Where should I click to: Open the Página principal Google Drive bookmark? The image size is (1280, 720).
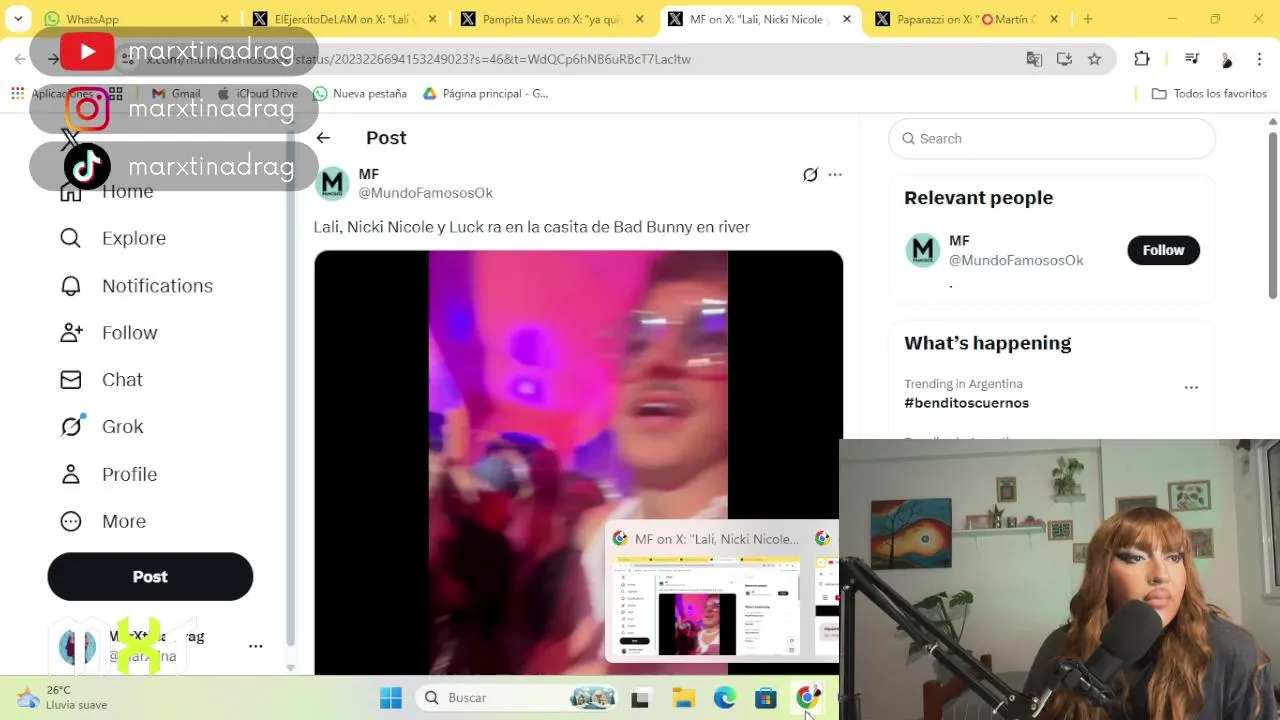[486, 93]
